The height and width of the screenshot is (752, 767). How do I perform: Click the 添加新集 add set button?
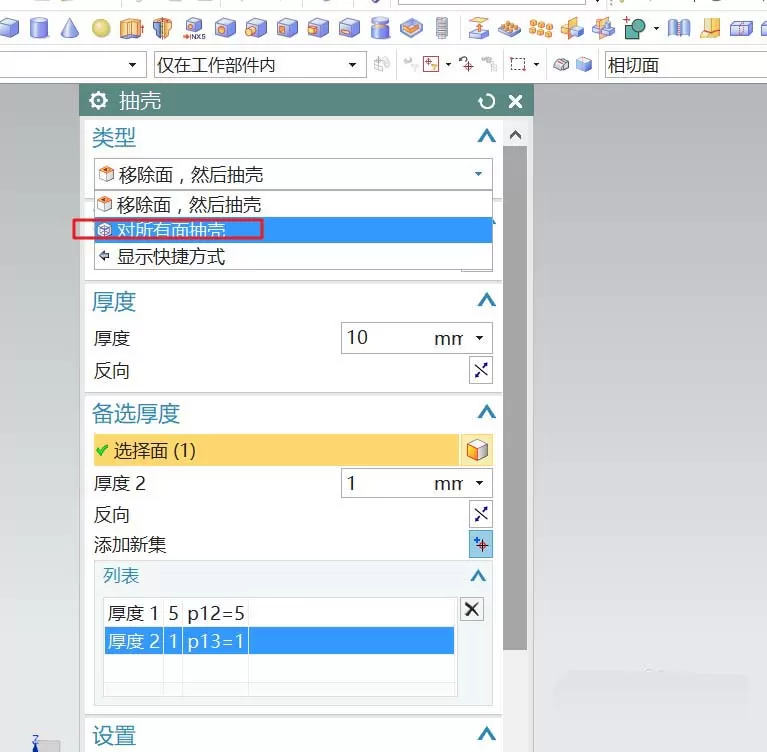click(480, 544)
